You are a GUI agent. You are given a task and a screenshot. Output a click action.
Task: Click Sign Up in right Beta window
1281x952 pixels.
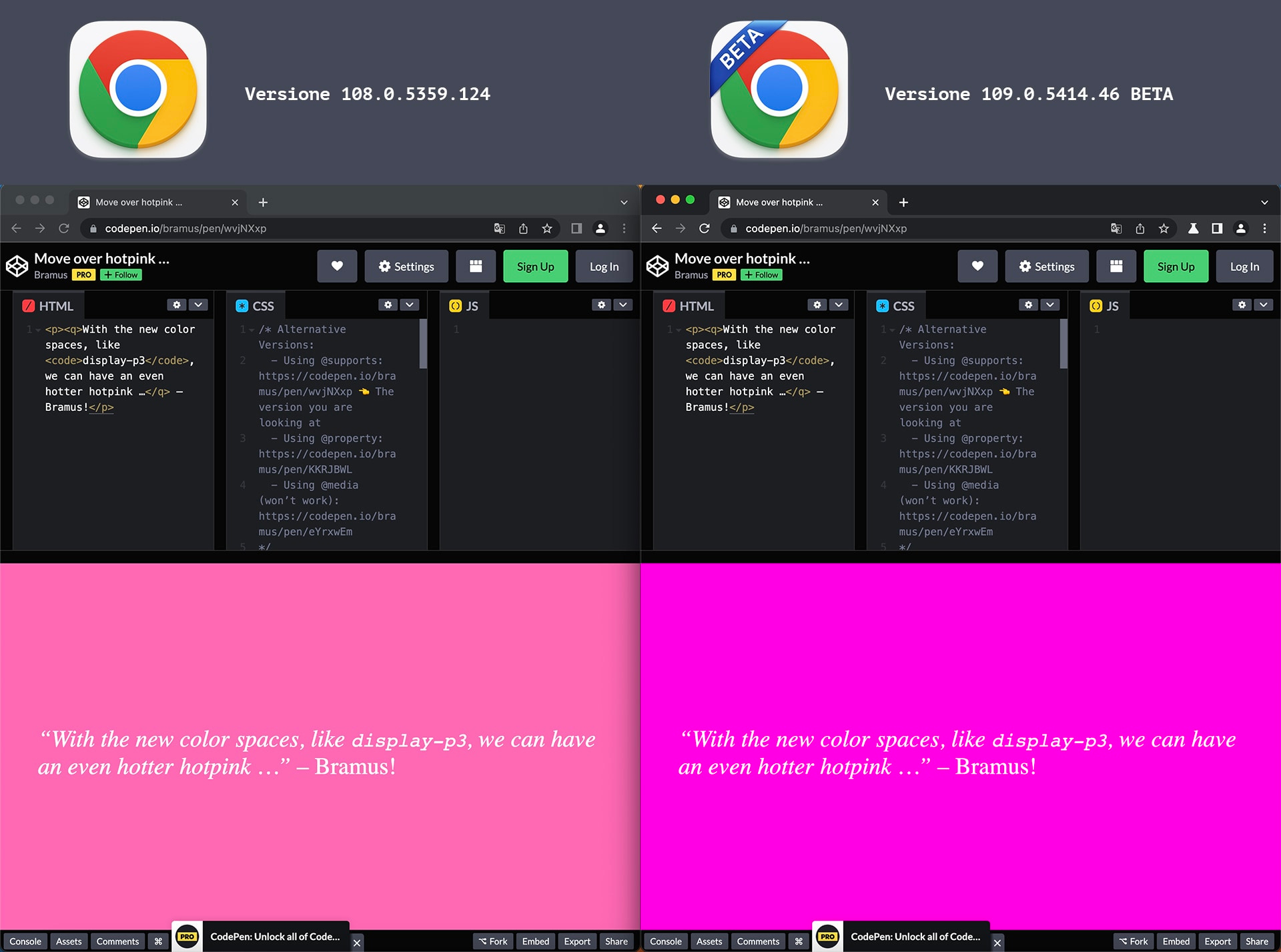coord(1176,266)
